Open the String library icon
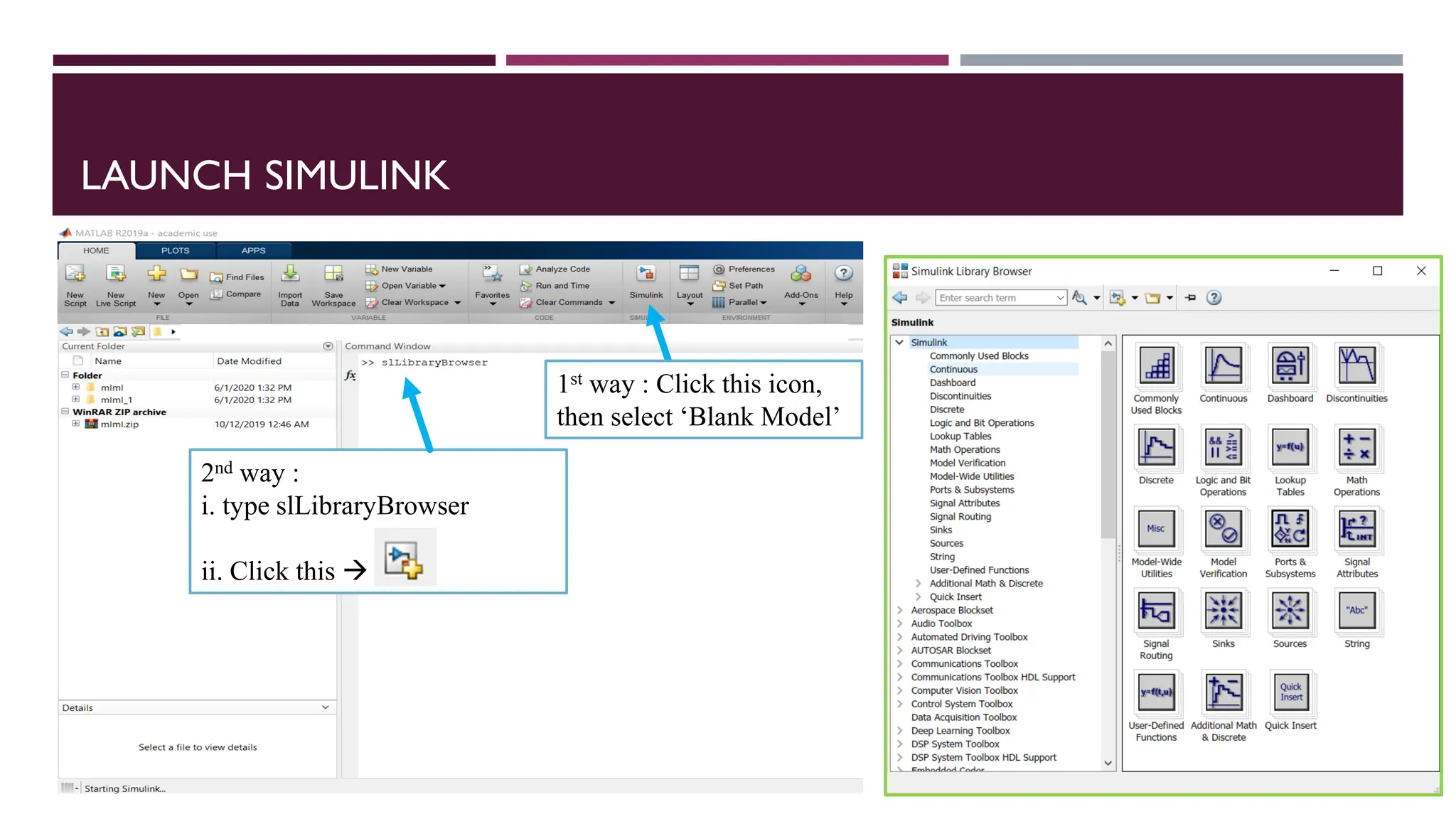This screenshot has height=819, width=1456. tap(1356, 611)
